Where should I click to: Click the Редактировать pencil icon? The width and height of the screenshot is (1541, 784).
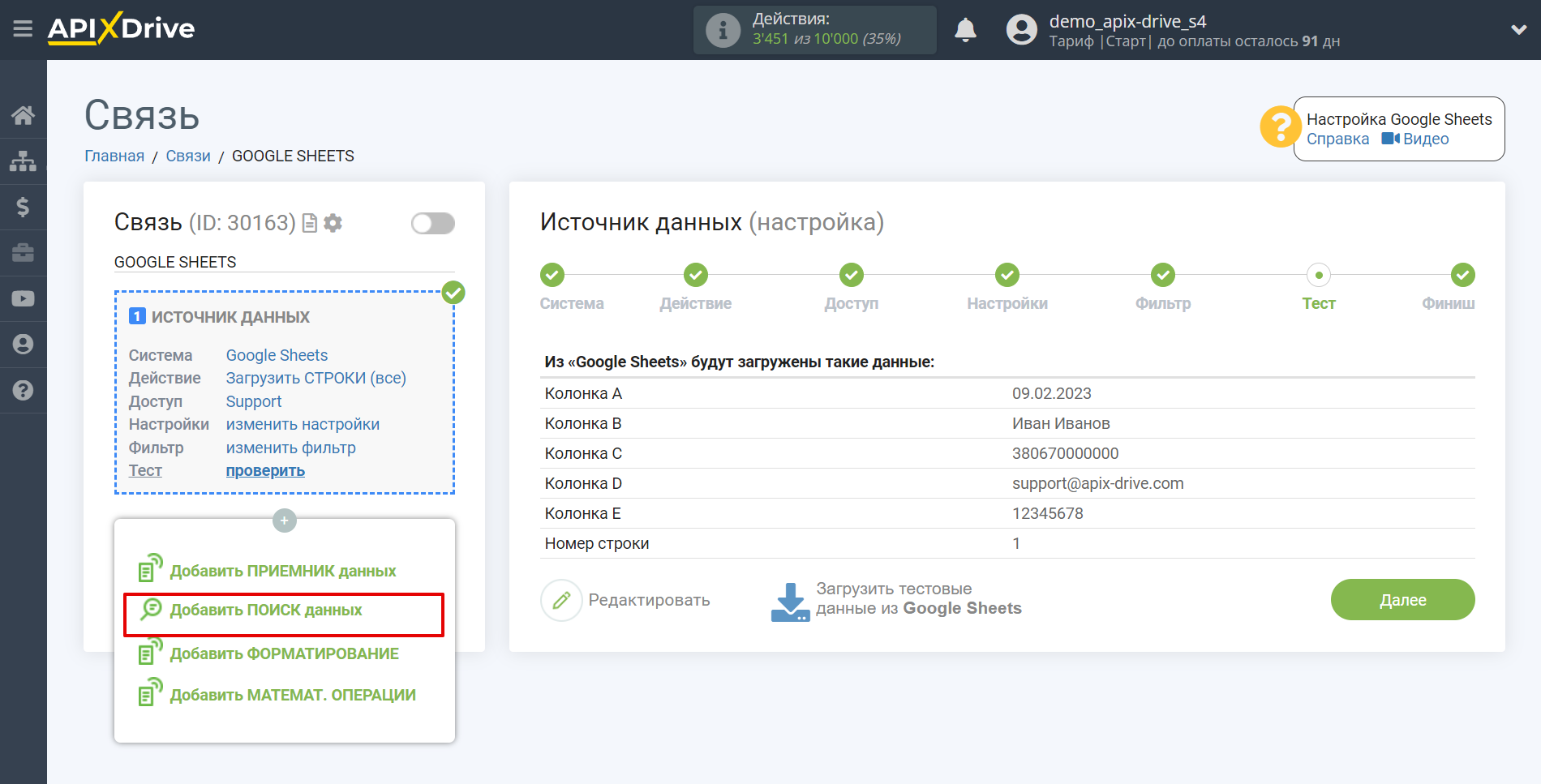pos(561,600)
